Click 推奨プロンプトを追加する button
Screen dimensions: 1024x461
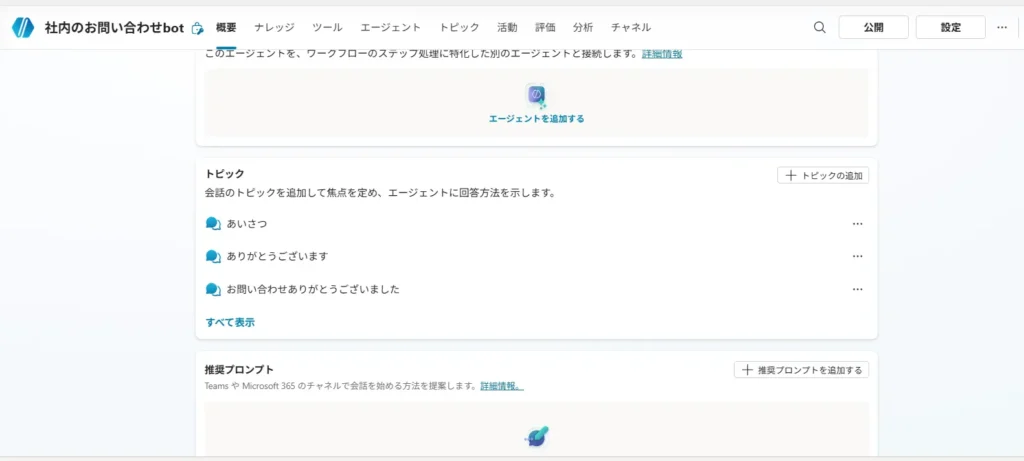801,370
